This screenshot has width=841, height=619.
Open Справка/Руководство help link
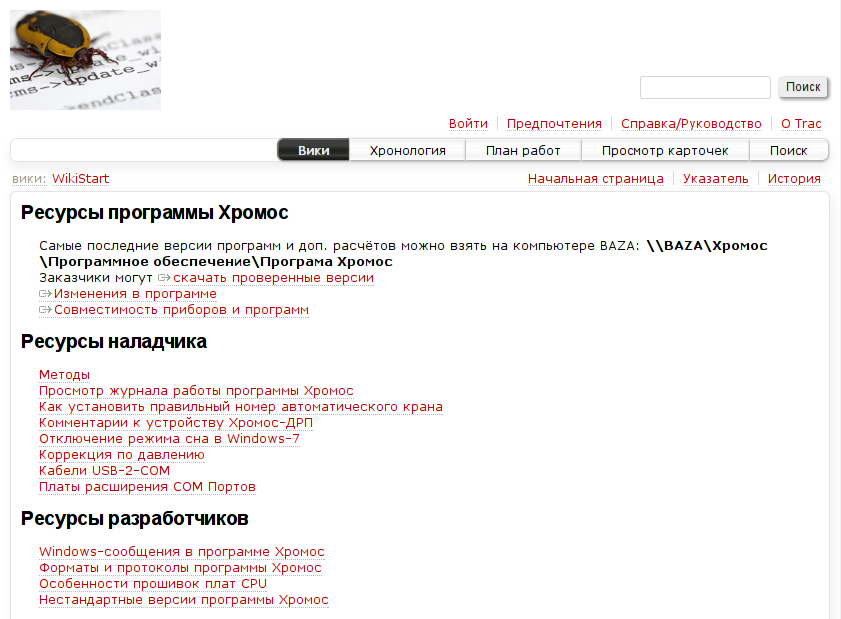pyautogui.click(x=691, y=124)
